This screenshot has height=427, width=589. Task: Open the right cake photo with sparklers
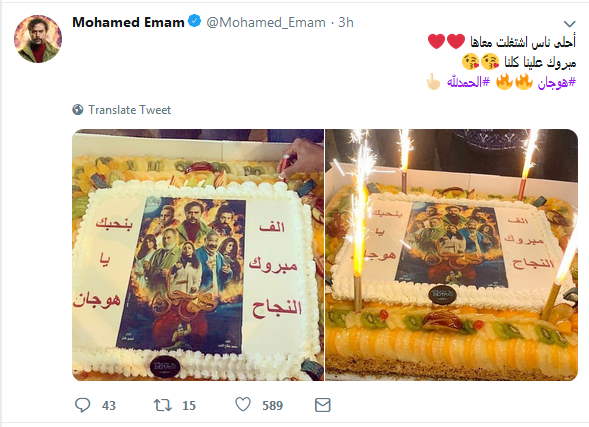pos(452,255)
